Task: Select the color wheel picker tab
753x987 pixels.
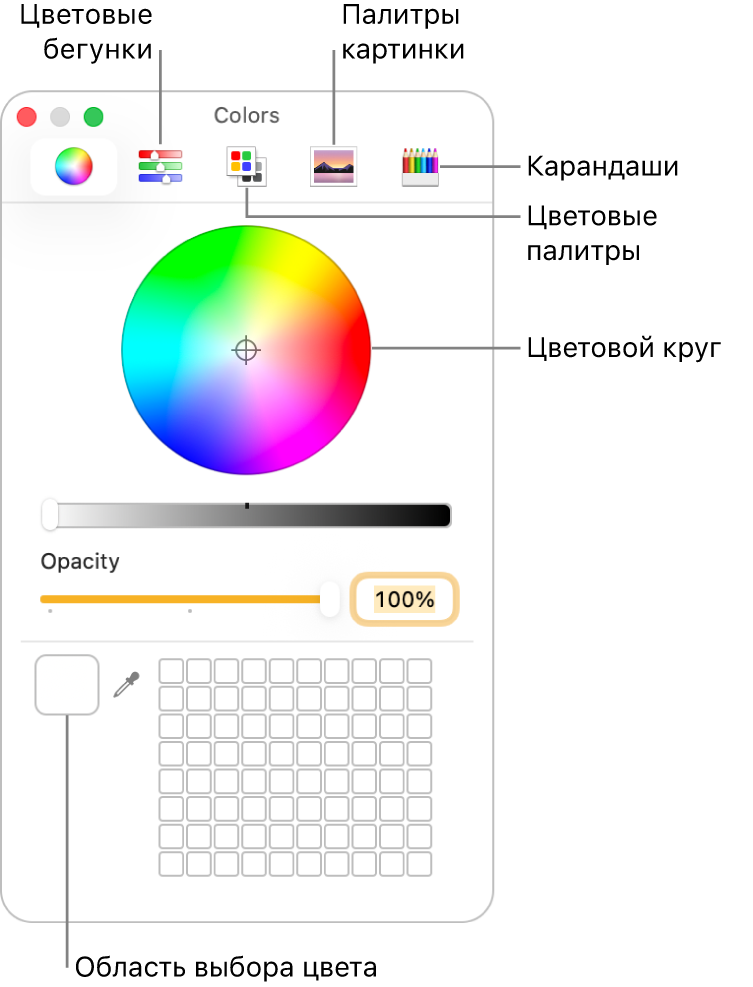Action: coord(73,166)
